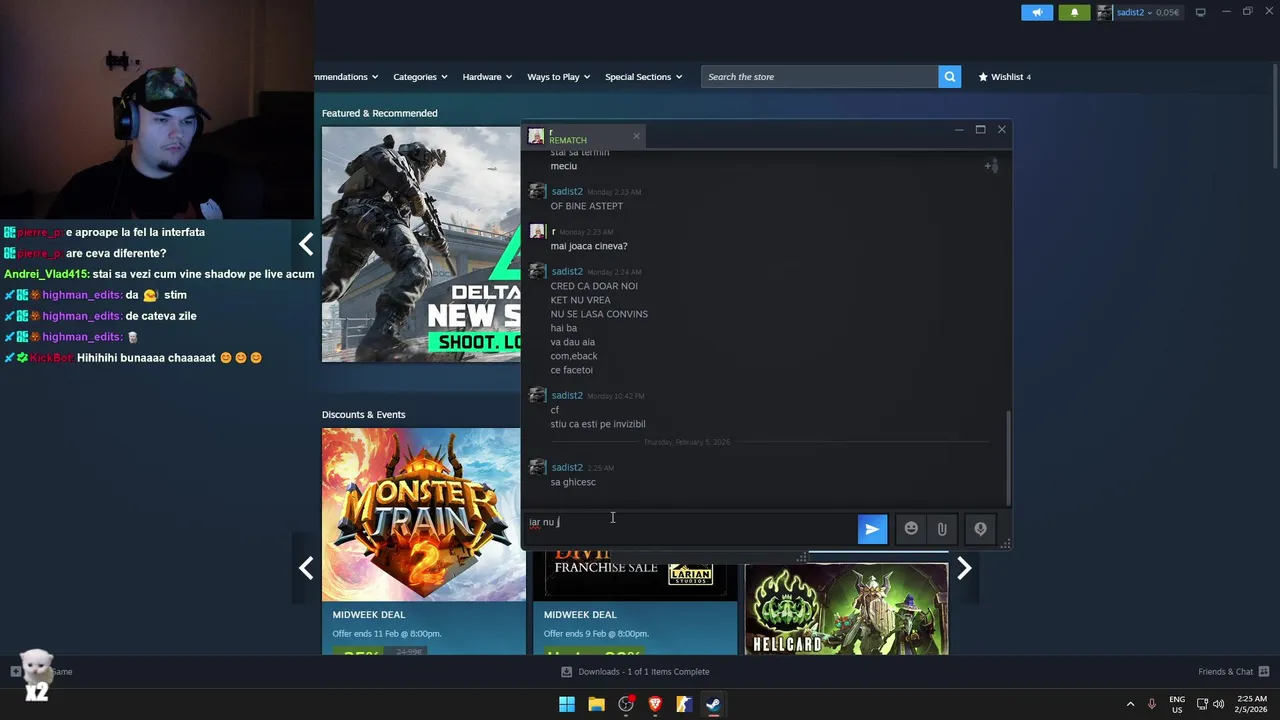Image resolution: width=1280 pixels, height=720 pixels.
Task: Click the 'stiu ca esti pe invizibil' message
Action: tap(598, 424)
